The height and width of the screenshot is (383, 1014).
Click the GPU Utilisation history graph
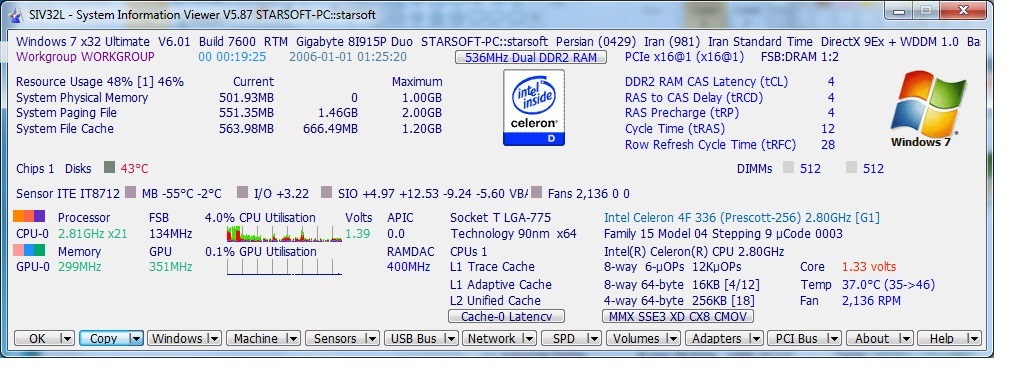coord(285,267)
